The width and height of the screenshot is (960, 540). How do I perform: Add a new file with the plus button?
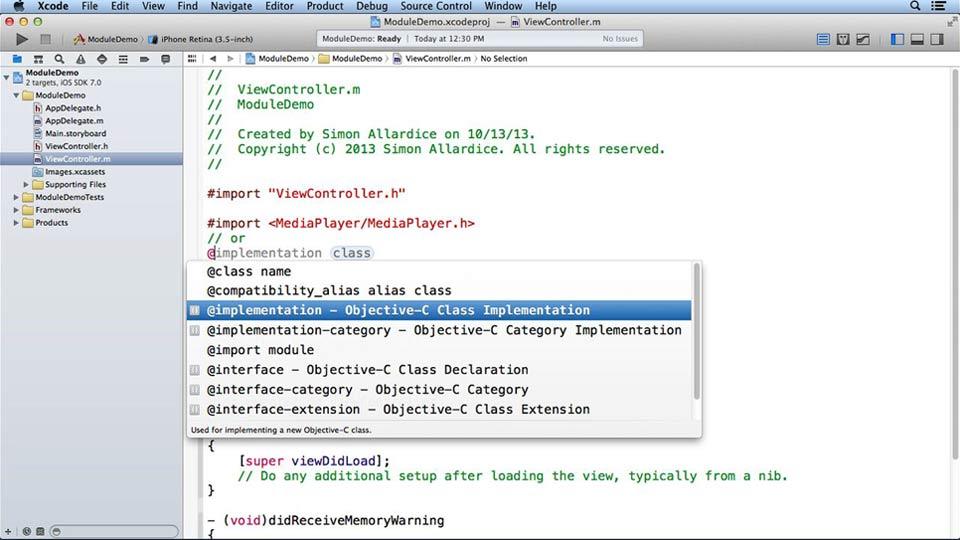point(8,531)
